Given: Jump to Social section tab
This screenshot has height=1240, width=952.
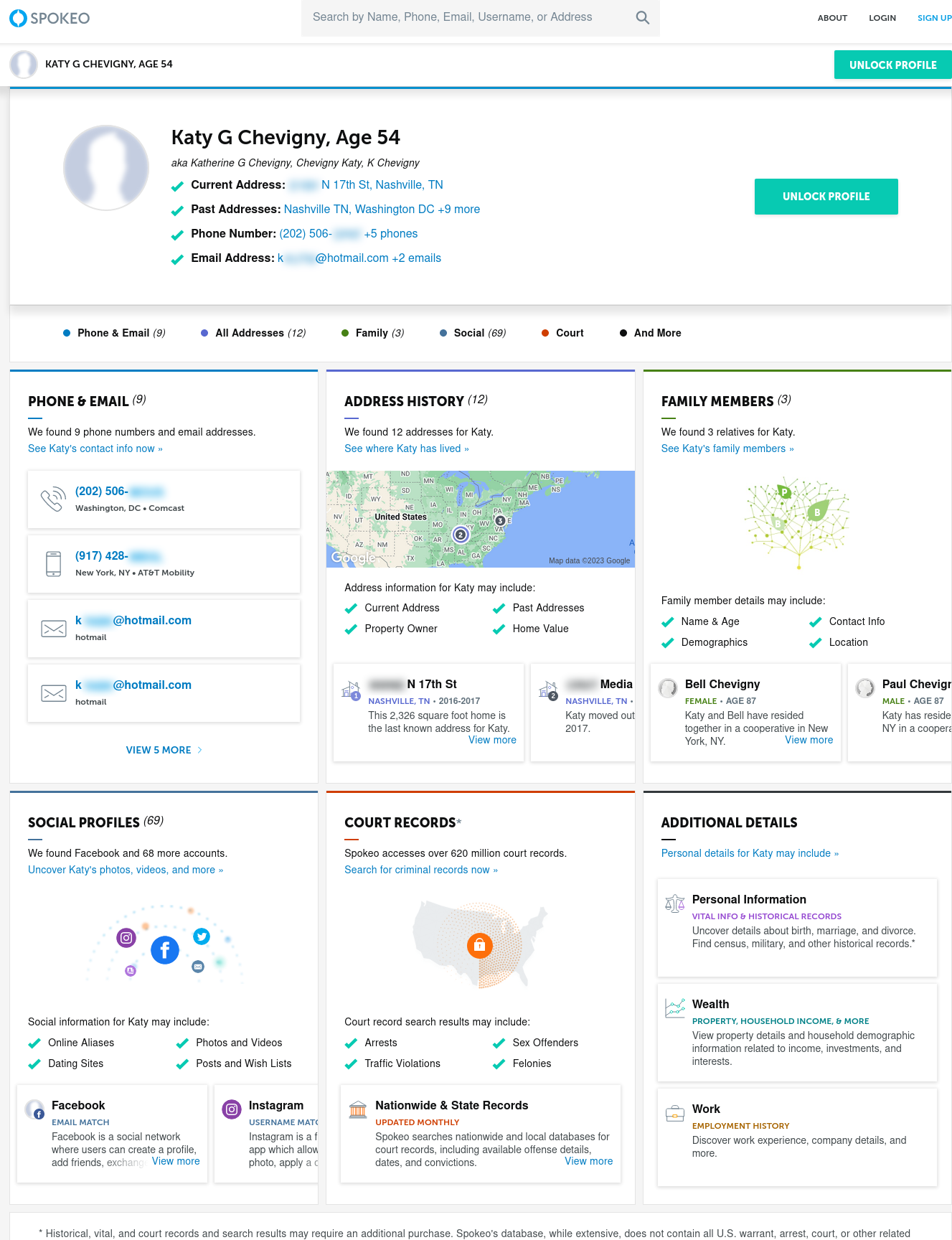Looking at the screenshot, I should [473, 333].
